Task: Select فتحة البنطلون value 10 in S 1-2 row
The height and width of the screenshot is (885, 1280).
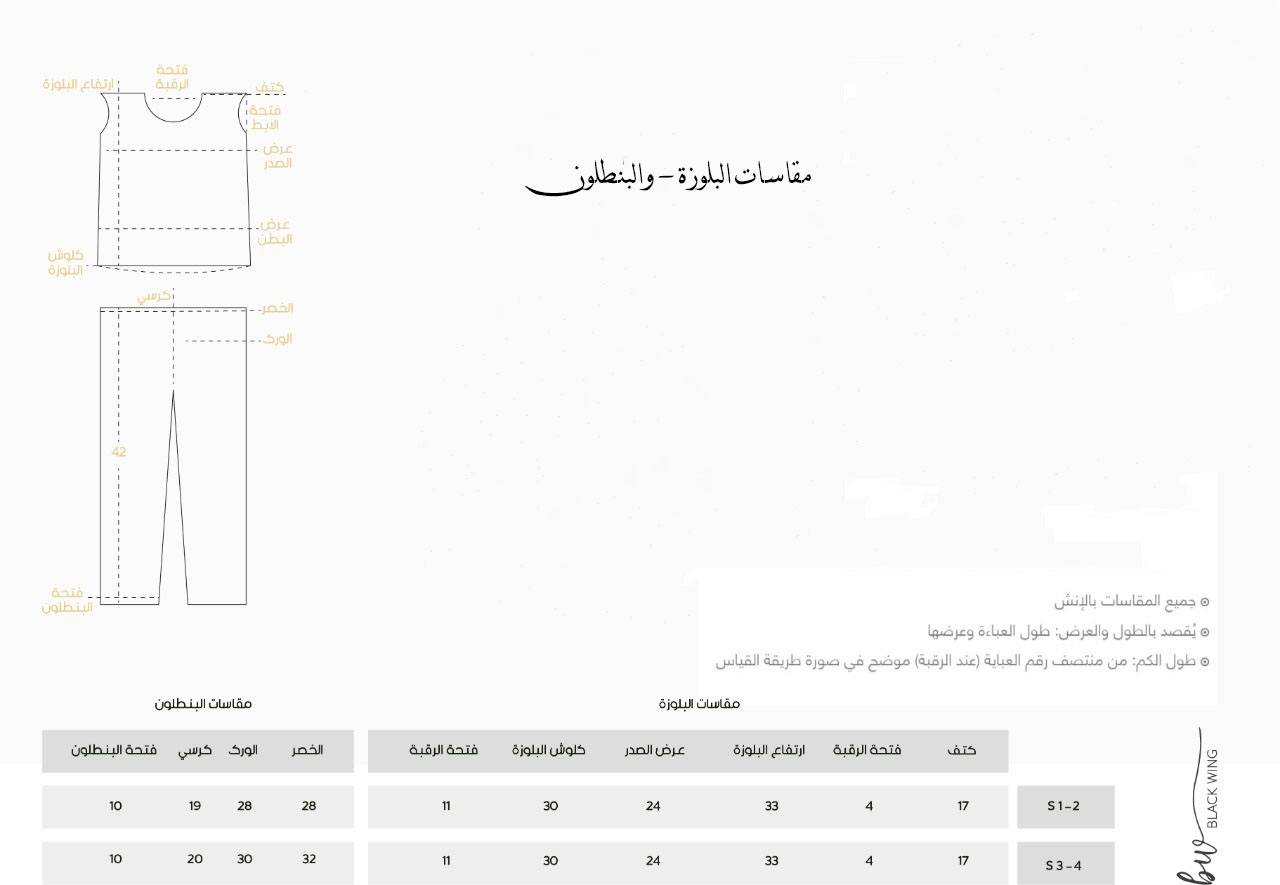Action: pyautogui.click(x=115, y=806)
